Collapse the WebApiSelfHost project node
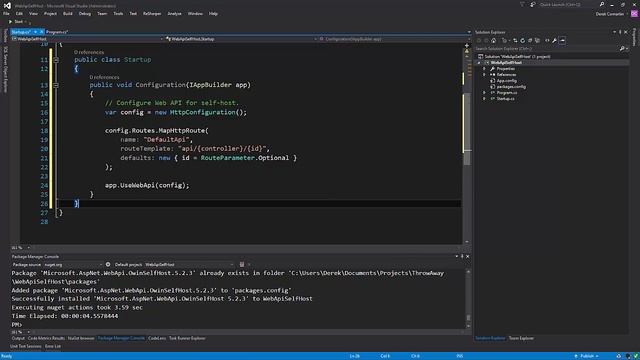640x360 pixels. pos(479,62)
